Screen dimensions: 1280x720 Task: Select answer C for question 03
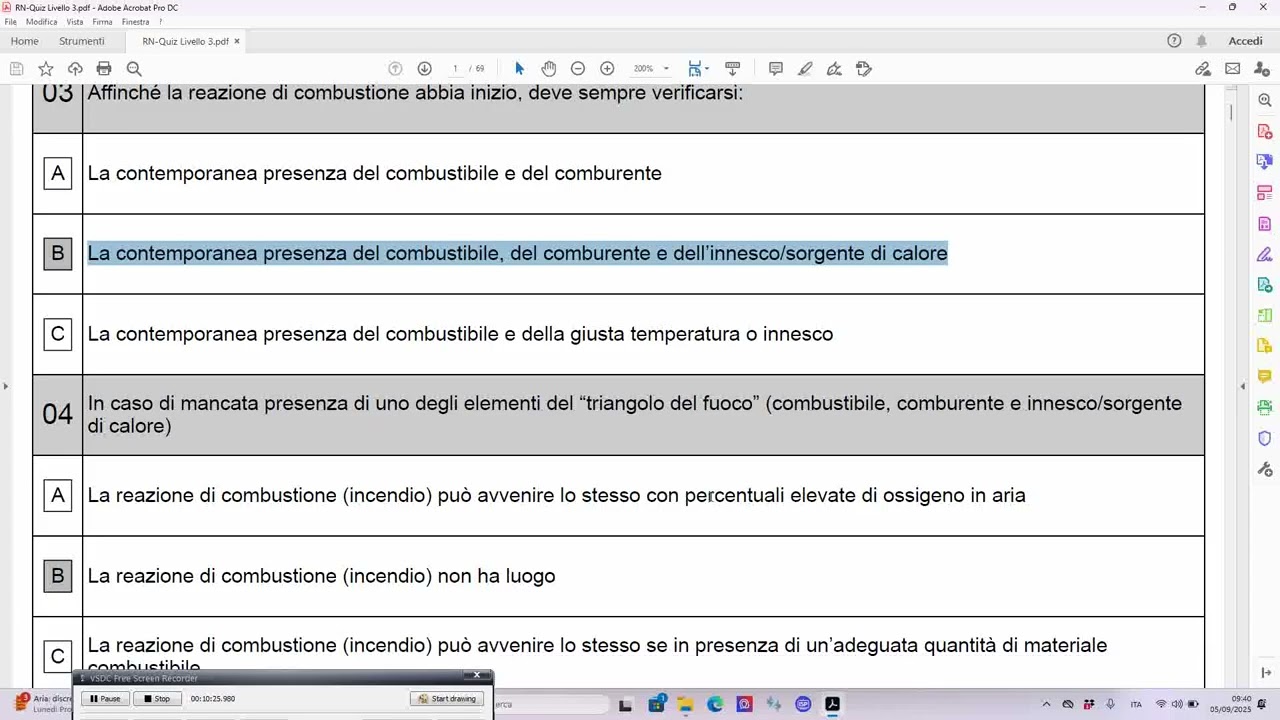click(58, 334)
